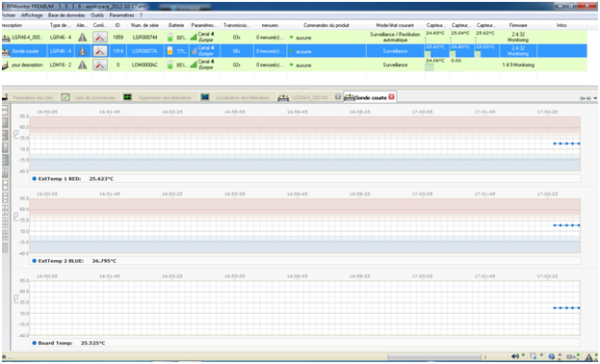Click the ID cell '1059'
This screenshot has height=364, width=600.
tap(118, 38)
